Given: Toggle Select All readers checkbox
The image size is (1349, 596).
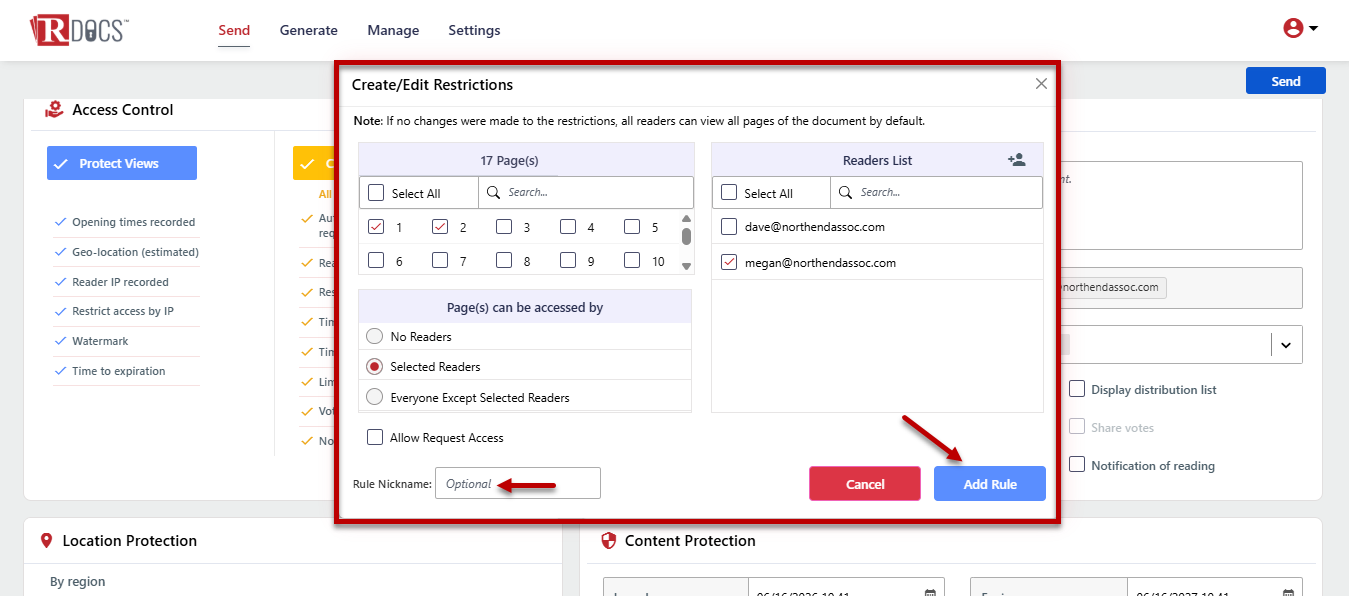Looking at the screenshot, I should [x=729, y=193].
